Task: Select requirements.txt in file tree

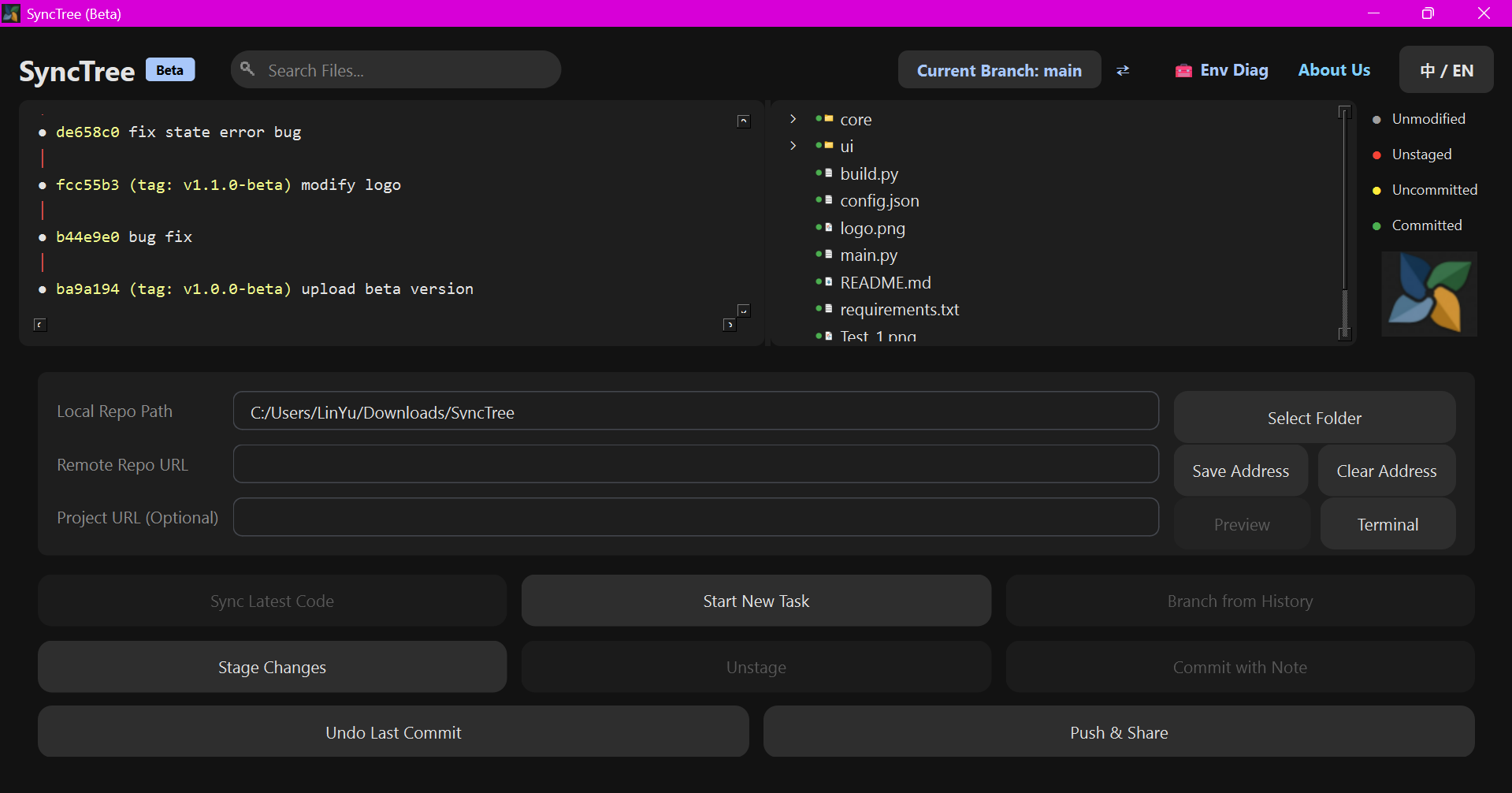Action: [900, 309]
